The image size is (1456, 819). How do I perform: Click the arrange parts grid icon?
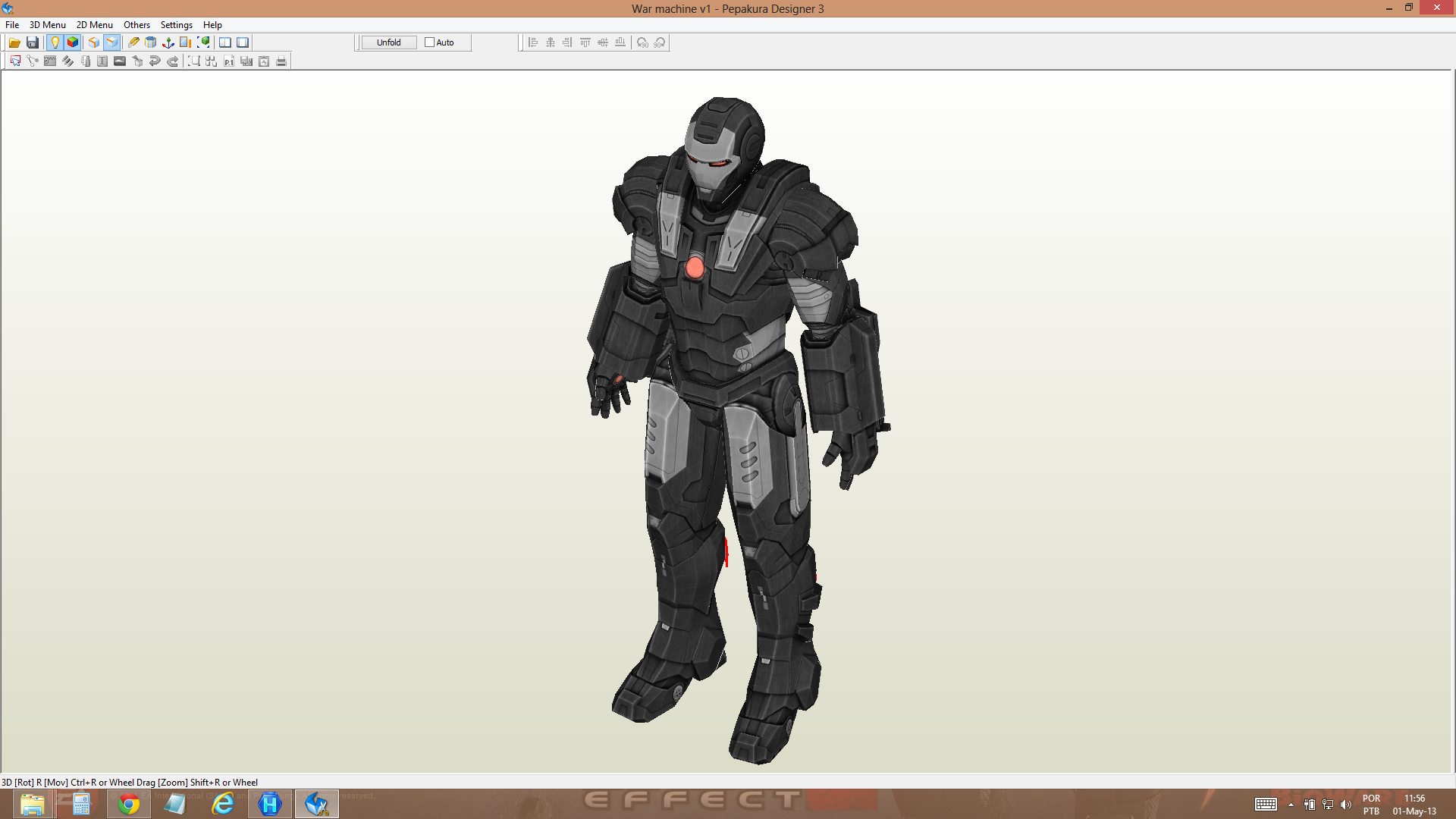[x=212, y=61]
